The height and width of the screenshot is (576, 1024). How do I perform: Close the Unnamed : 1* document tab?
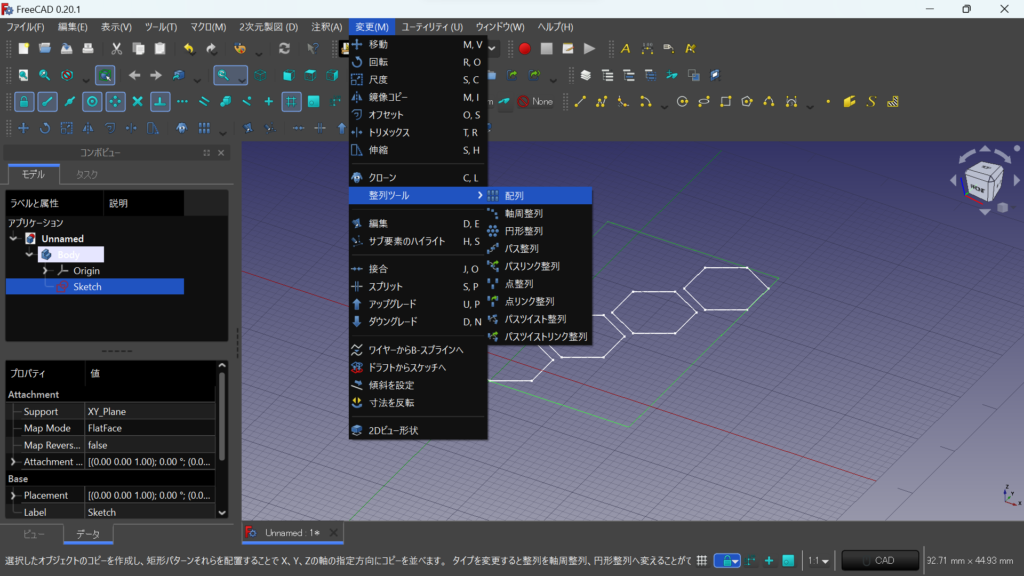334,533
